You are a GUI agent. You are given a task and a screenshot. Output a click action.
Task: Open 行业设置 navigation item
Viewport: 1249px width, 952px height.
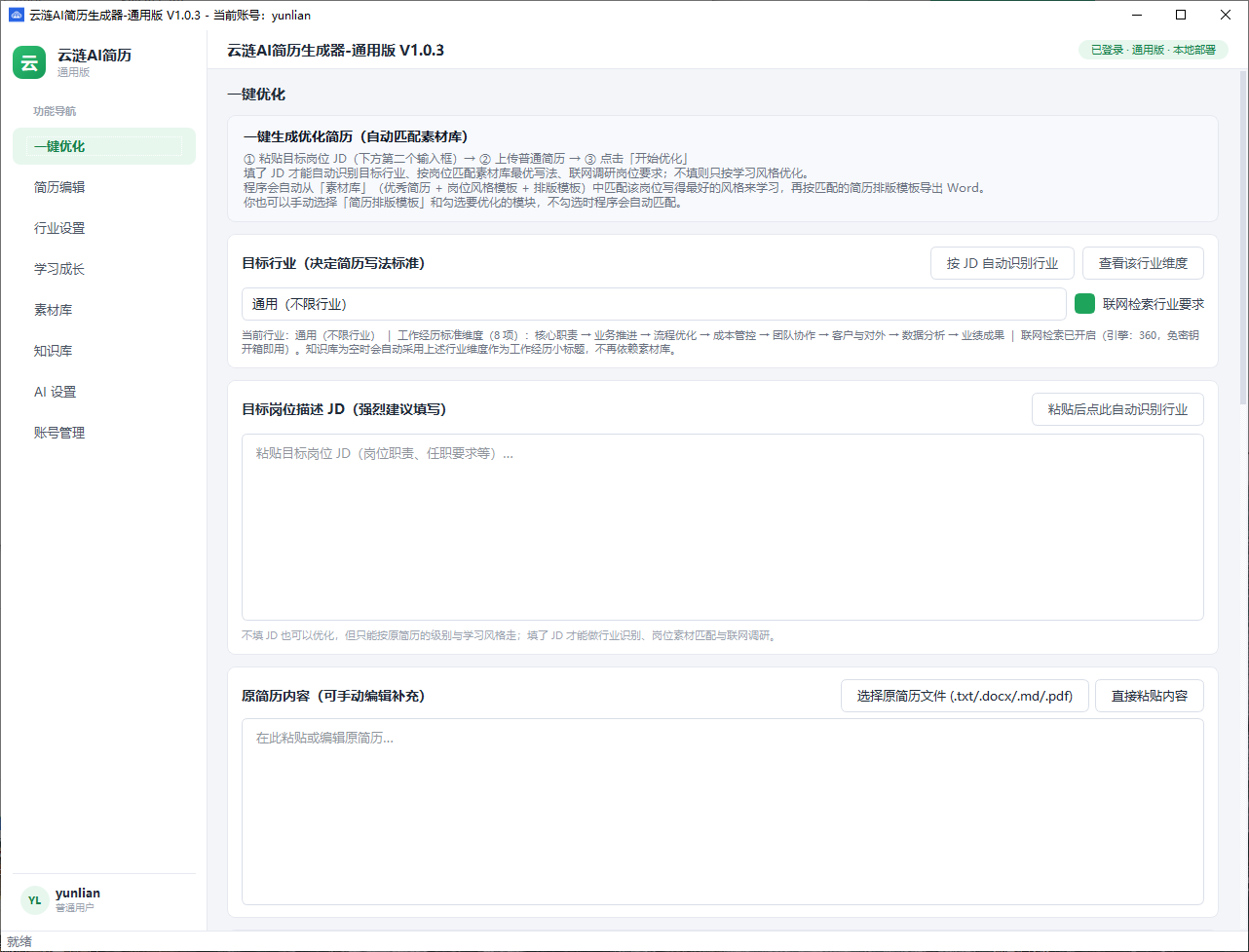tap(104, 228)
